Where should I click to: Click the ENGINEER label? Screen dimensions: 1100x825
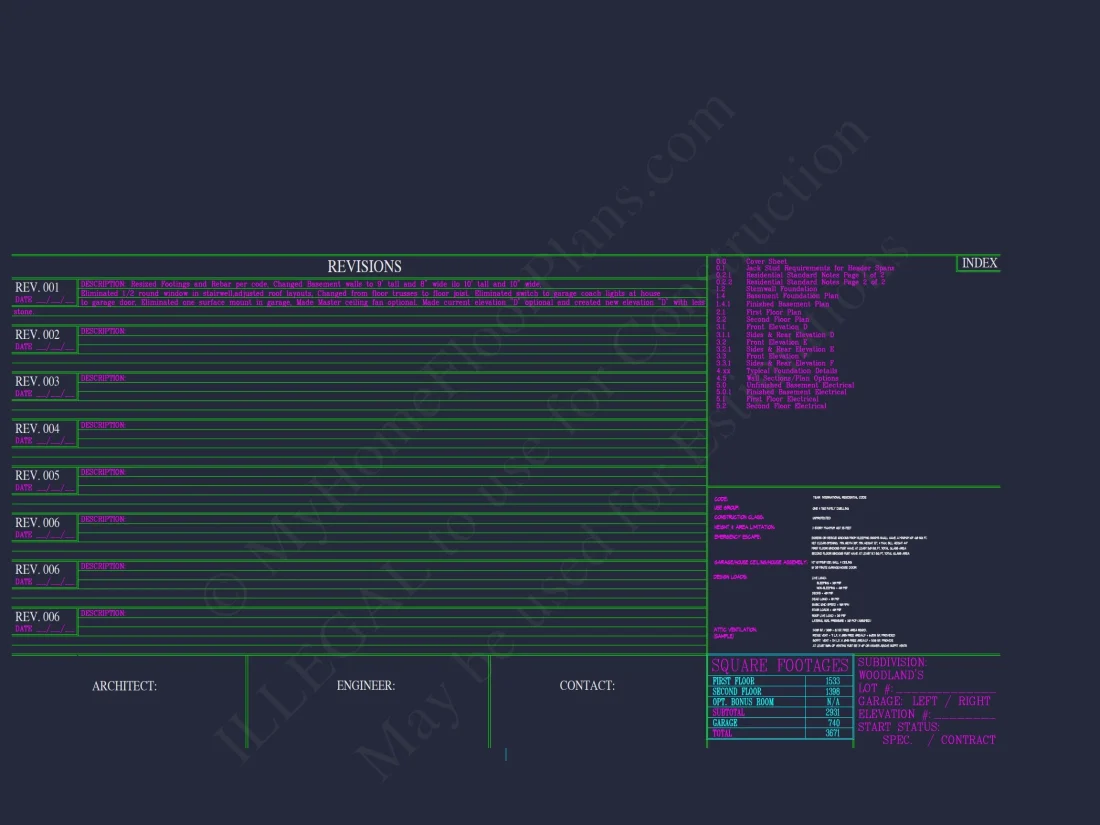365,686
